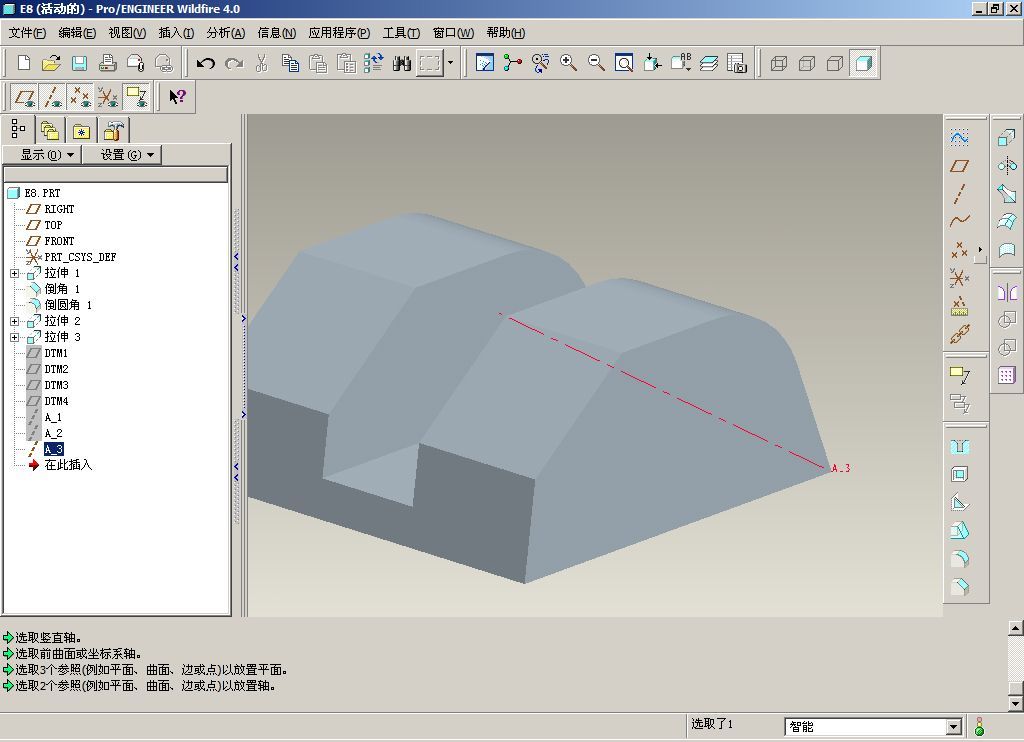The height and width of the screenshot is (742, 1024).
Task: Start the Revolve tool
Action: click(x=1006, y=165)
